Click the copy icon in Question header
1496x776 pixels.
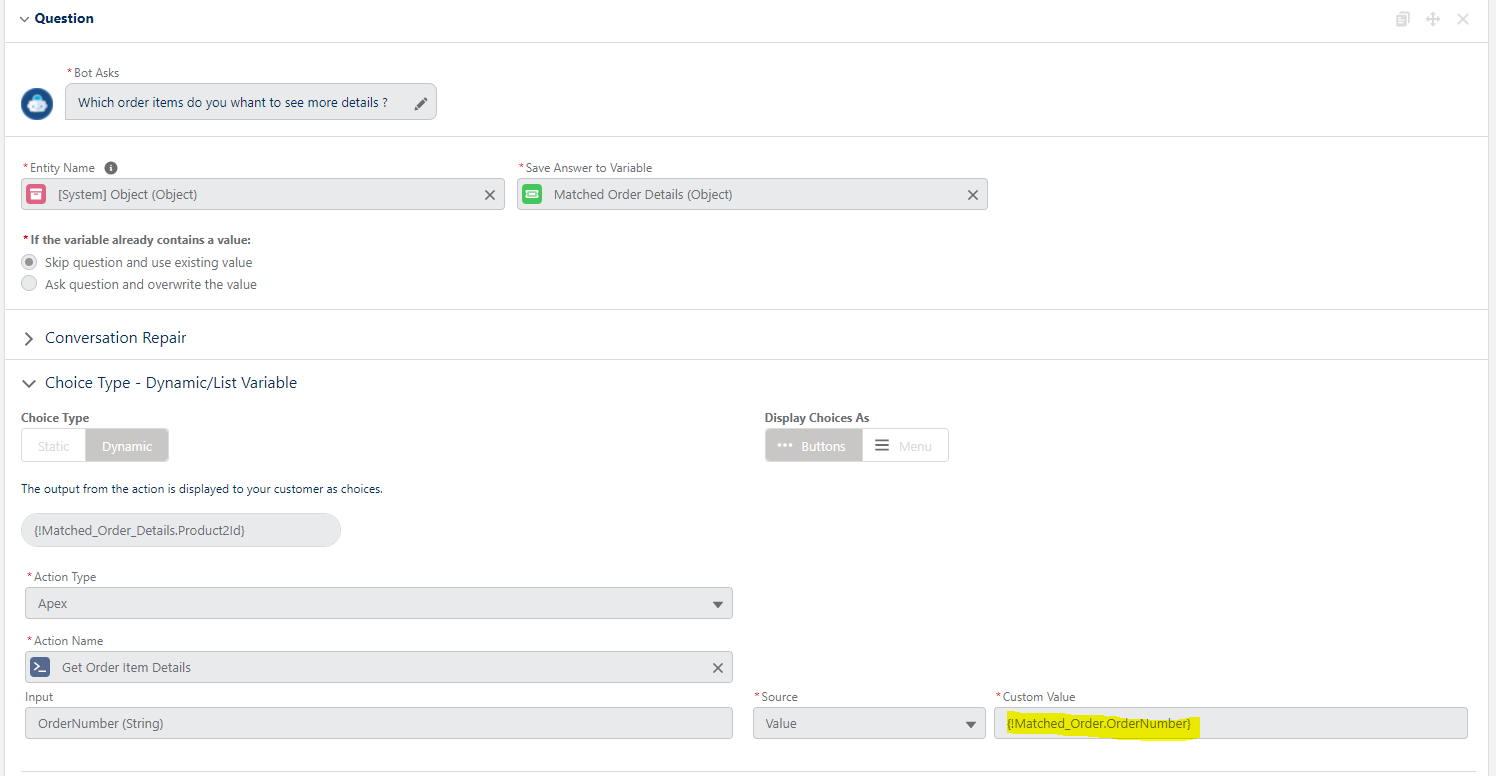1403,19
